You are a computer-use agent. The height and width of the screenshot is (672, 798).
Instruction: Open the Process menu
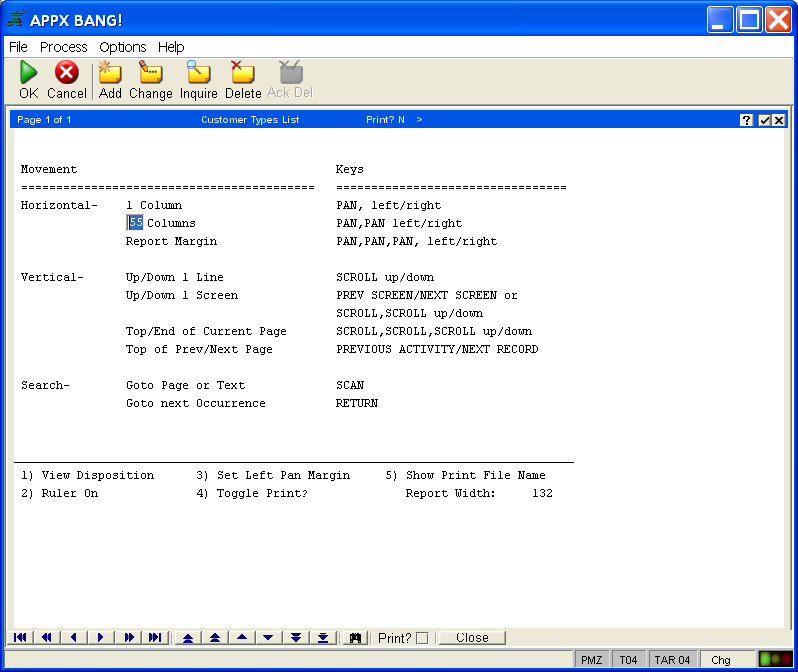(64, 47)
